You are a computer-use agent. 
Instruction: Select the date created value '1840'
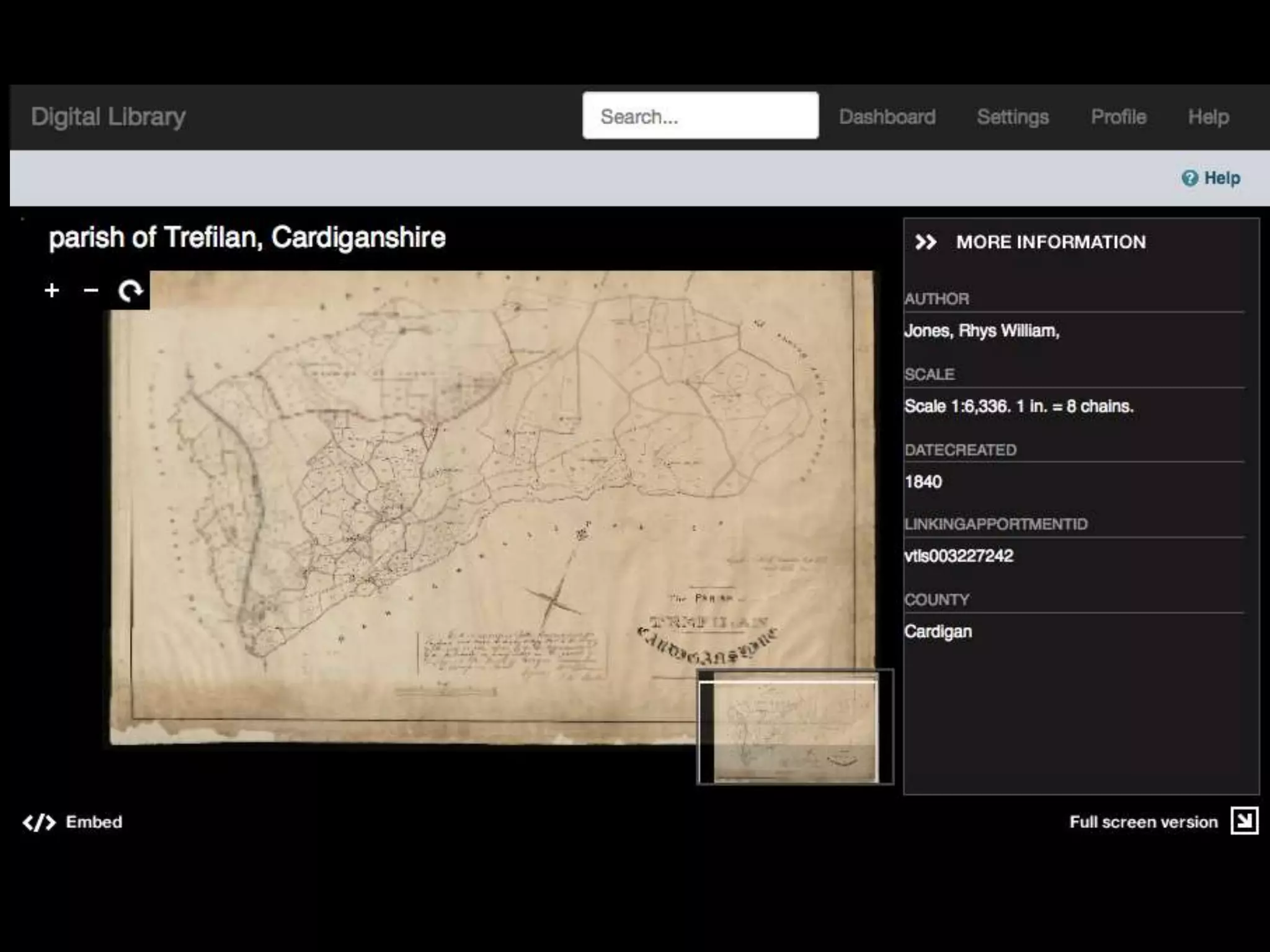point(923,482)
